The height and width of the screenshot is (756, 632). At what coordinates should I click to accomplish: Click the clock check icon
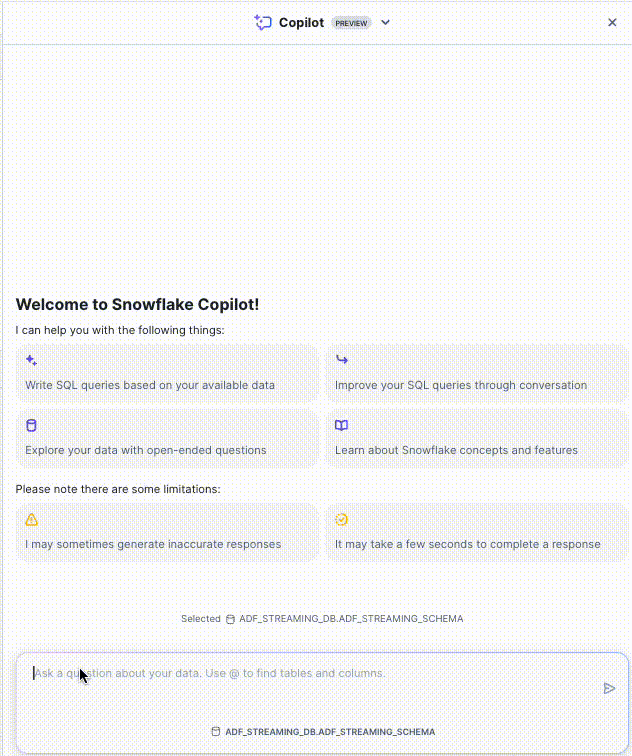[x=342, y=519]
